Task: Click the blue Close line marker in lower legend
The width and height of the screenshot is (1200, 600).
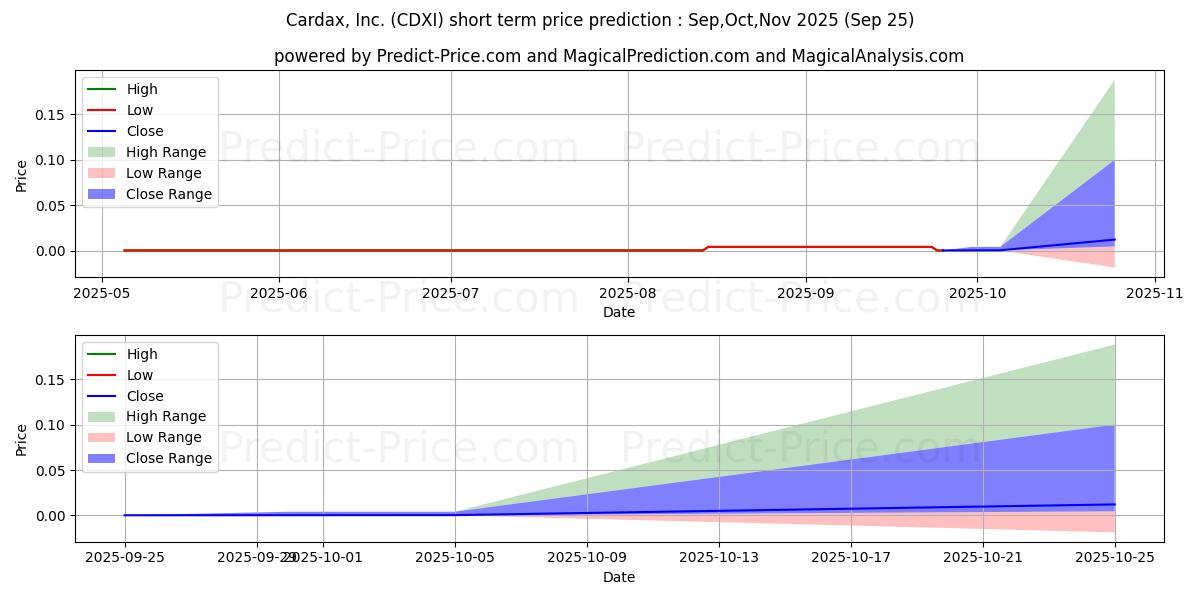Action: 101,396
